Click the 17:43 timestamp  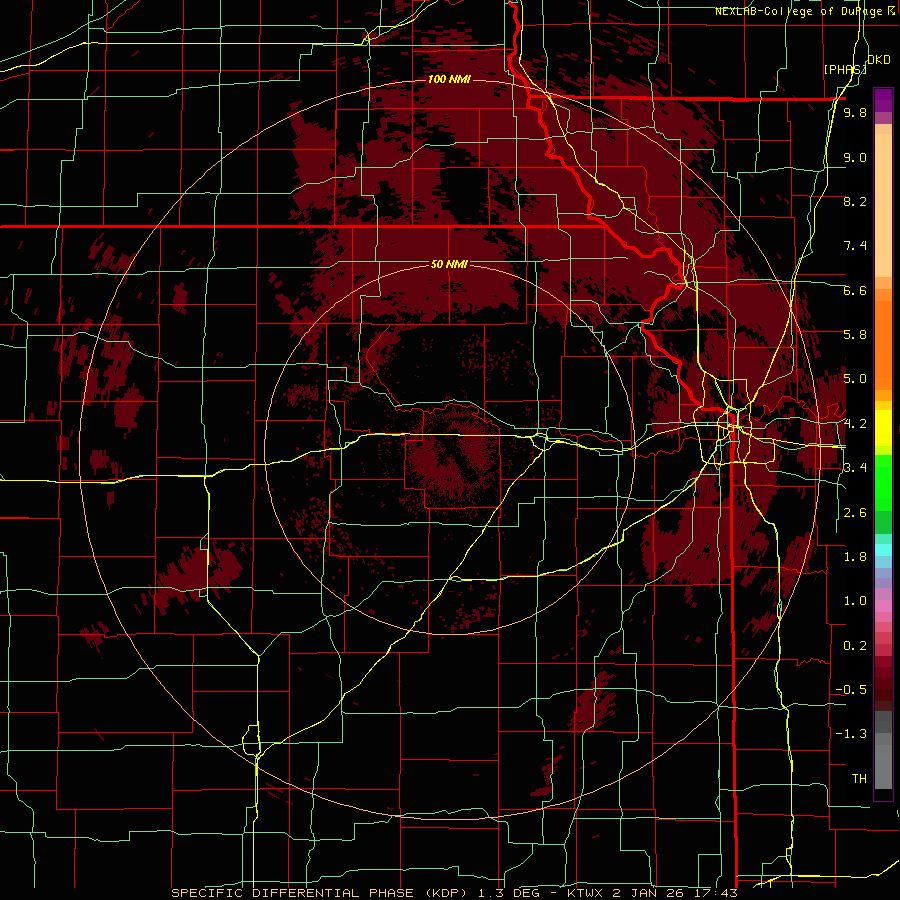714,893
